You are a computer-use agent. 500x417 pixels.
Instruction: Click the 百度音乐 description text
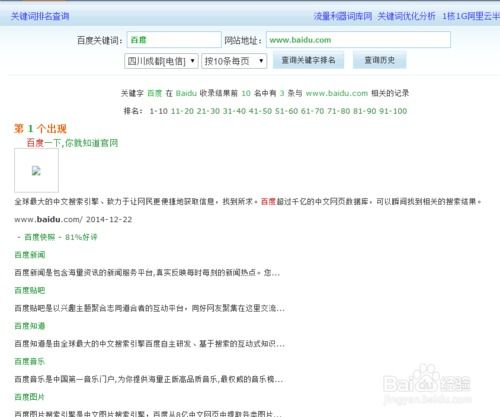[x=149, y=379]
